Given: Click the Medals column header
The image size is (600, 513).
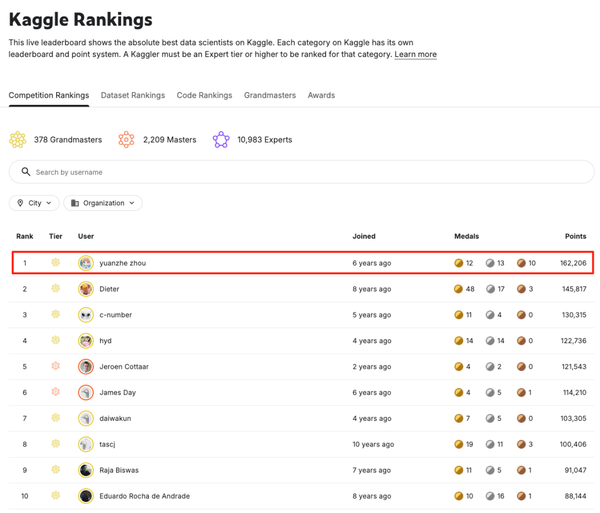Looking at the screenshot, I should (466, 236).
